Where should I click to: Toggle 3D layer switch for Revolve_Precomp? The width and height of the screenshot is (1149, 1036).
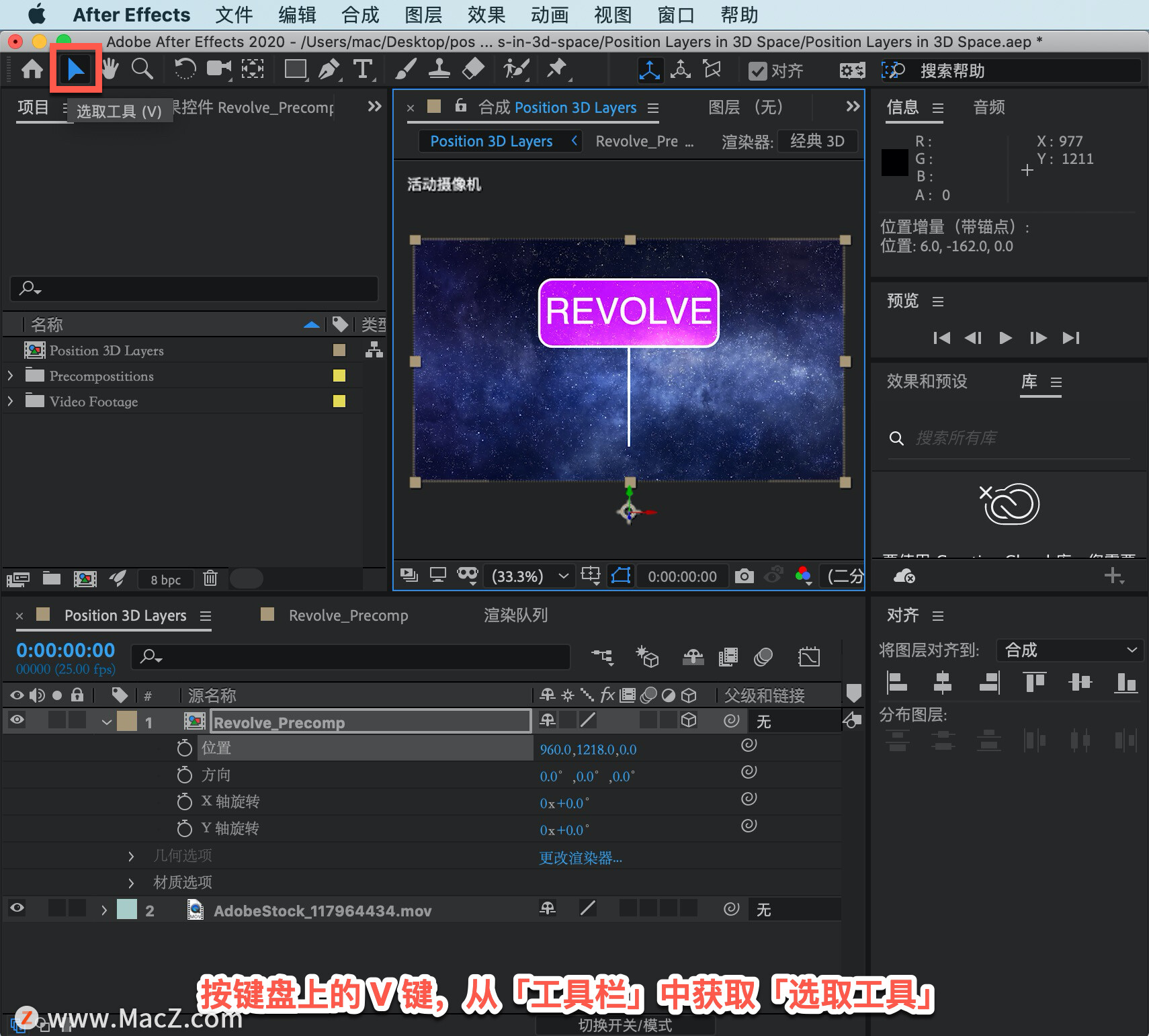point(689,720)
